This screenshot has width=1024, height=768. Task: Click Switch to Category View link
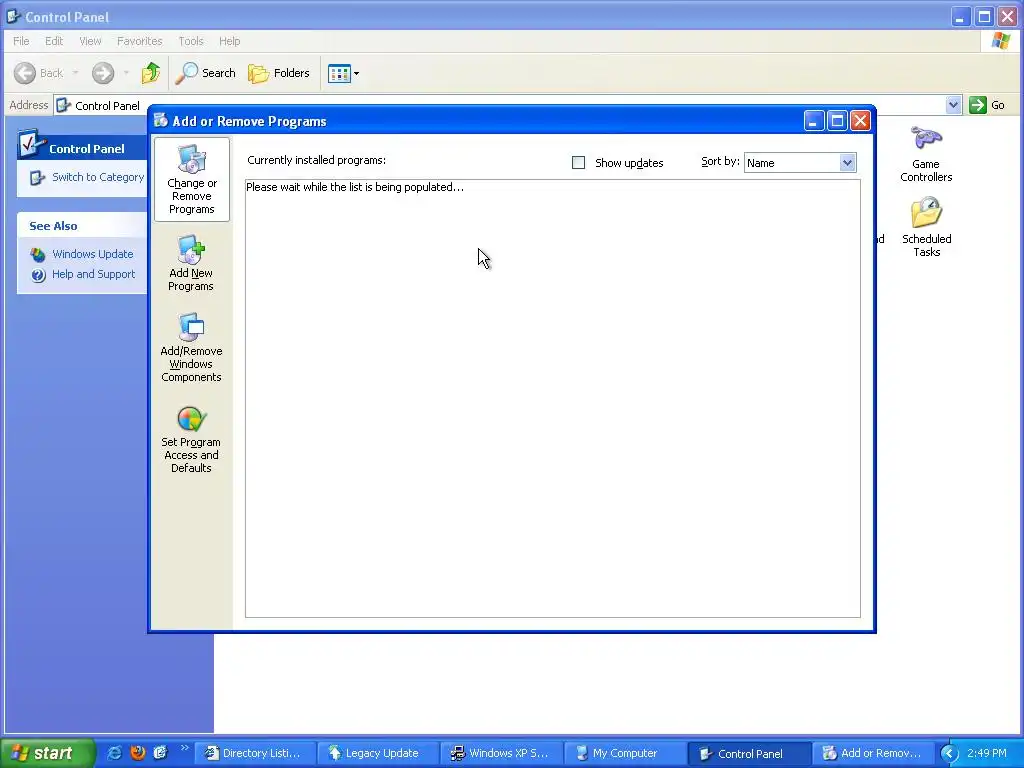[x=87, y=177]
